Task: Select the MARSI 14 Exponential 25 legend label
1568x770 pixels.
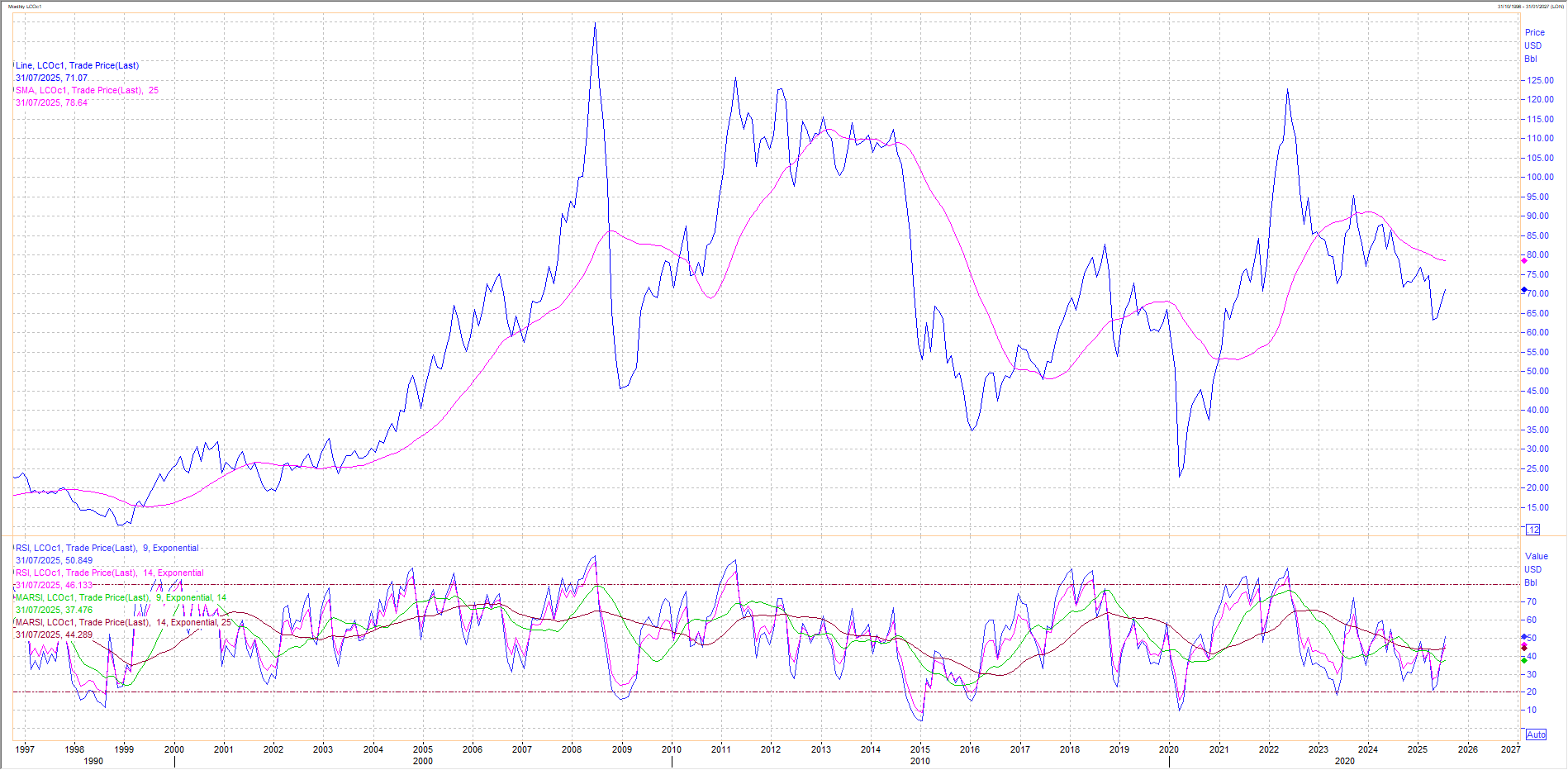Action: 124,622
